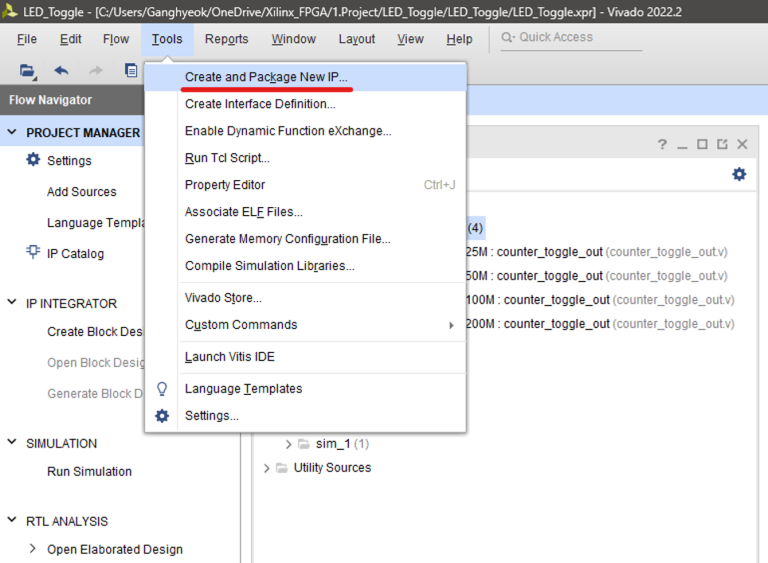Select the 100M : counter_toggle_out source
768x563 pixels.
tap(600, 300)
